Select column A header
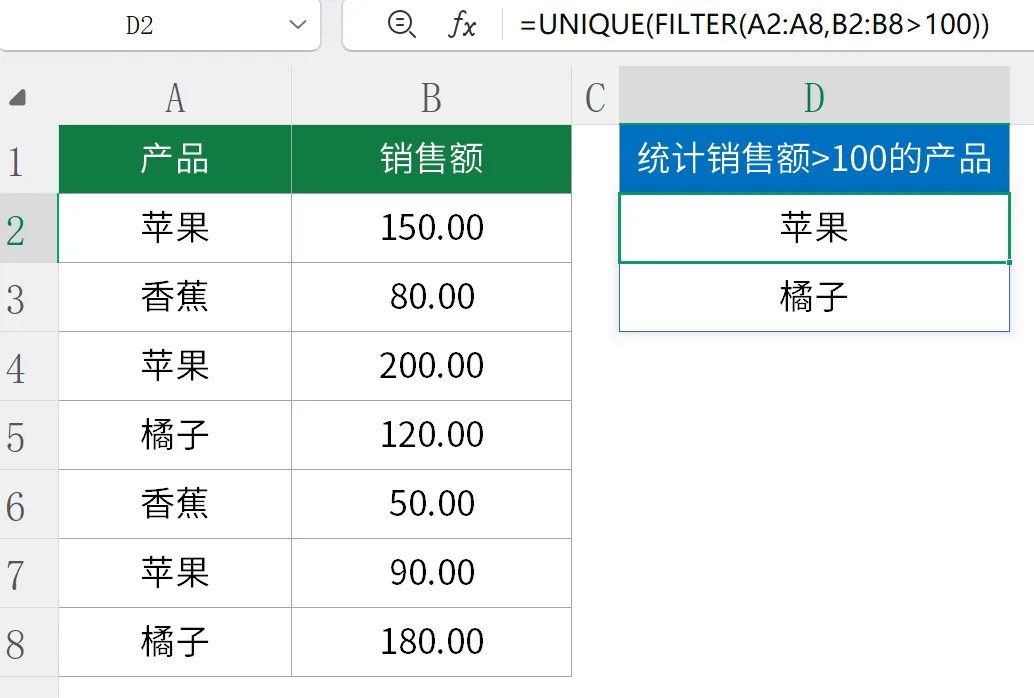 [x=175, y=98]
